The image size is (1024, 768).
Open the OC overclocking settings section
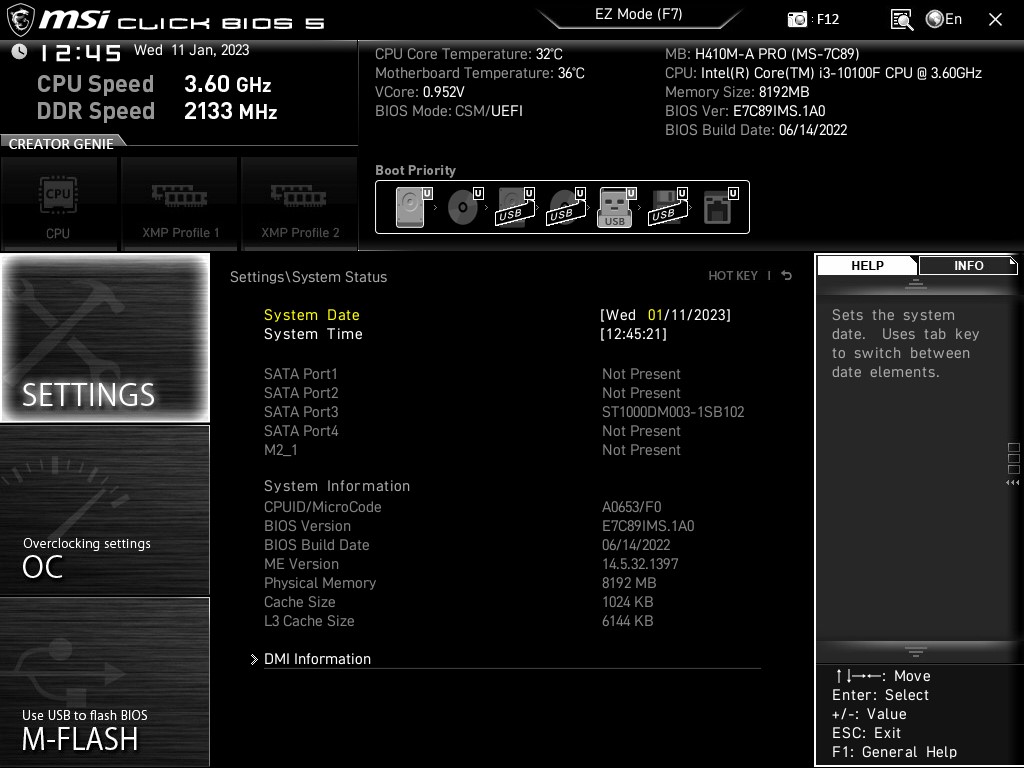[105, 510]
